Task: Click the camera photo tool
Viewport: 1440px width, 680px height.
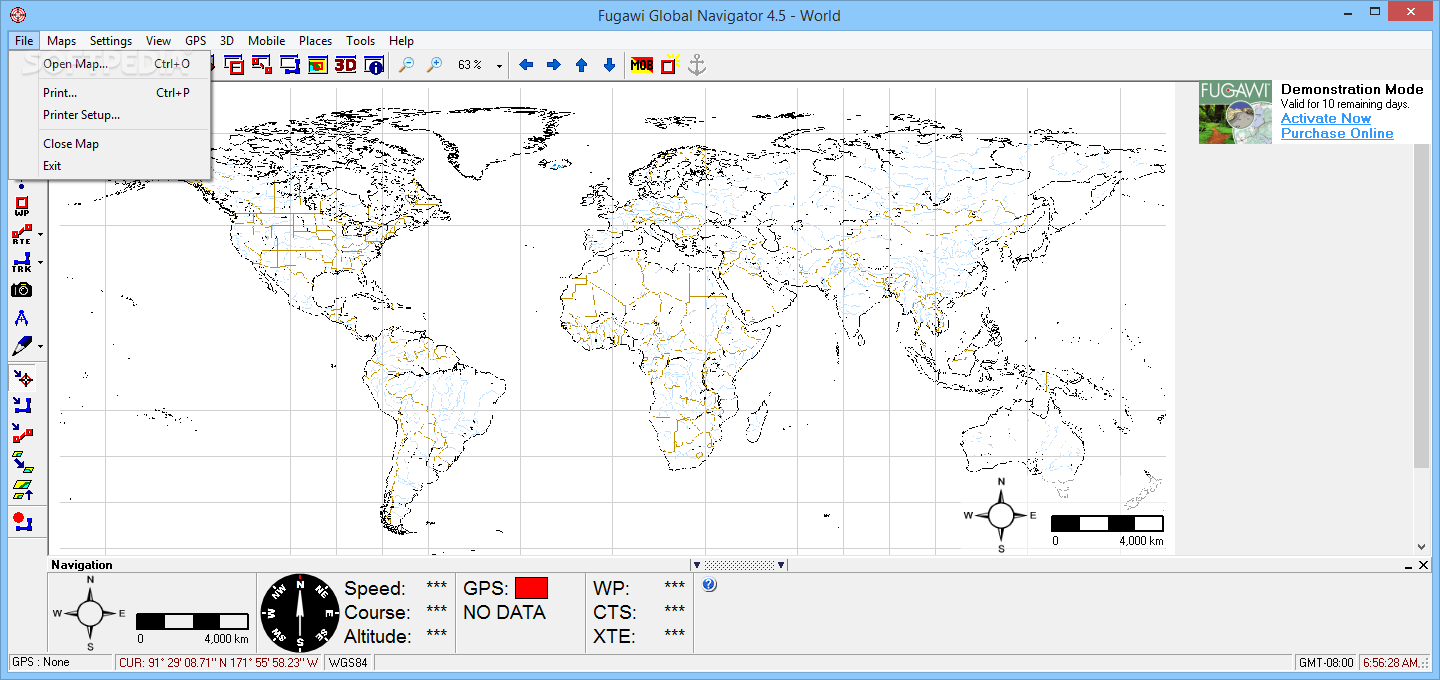Action: click(x=21, y=290)
